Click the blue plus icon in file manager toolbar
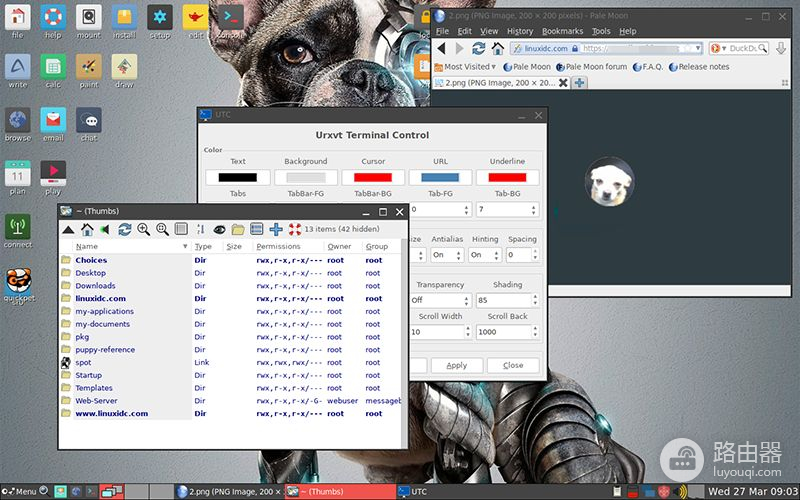 [x=276, y=229]
